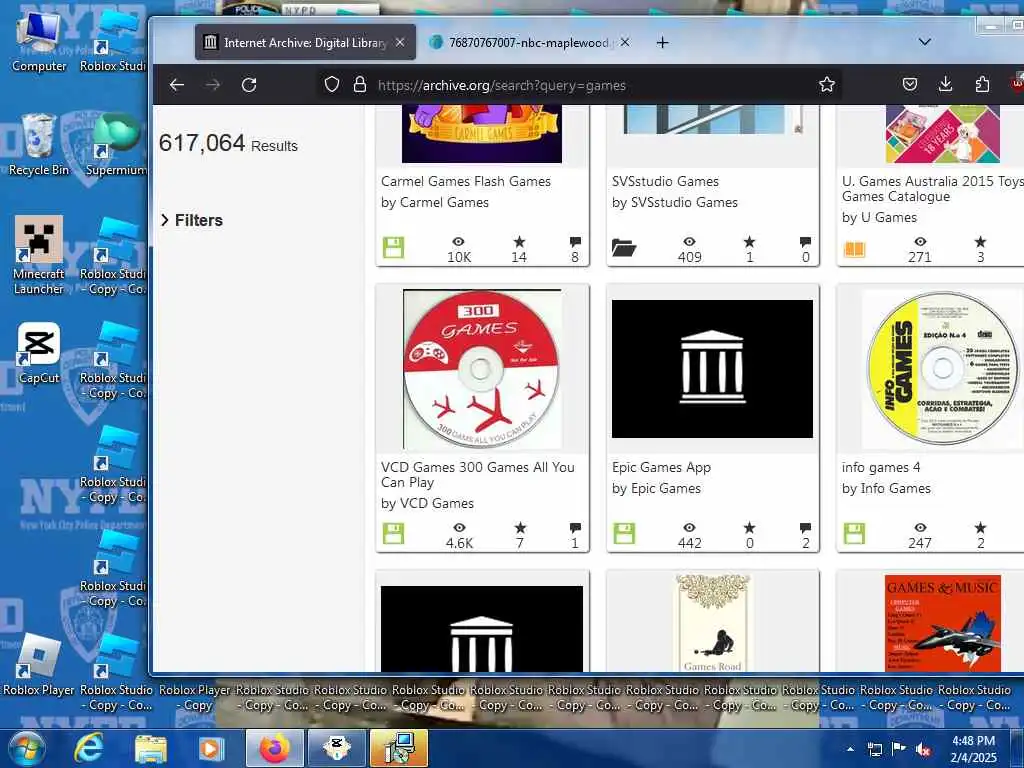Click the book icon on U Games card
This screenshot has height=768, width=1024.
(854, 249)
